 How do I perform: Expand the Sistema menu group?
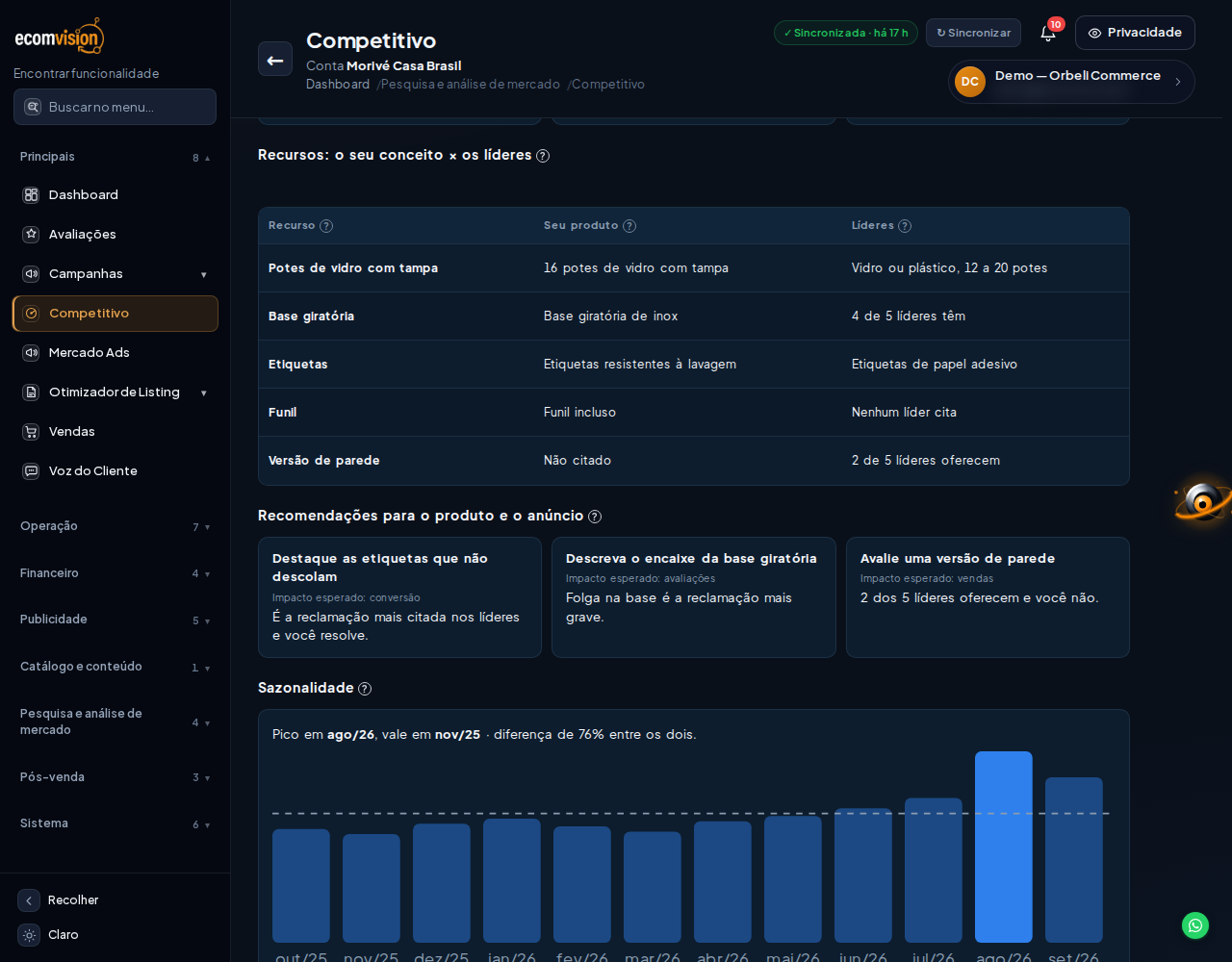click(x=115, y=823)
